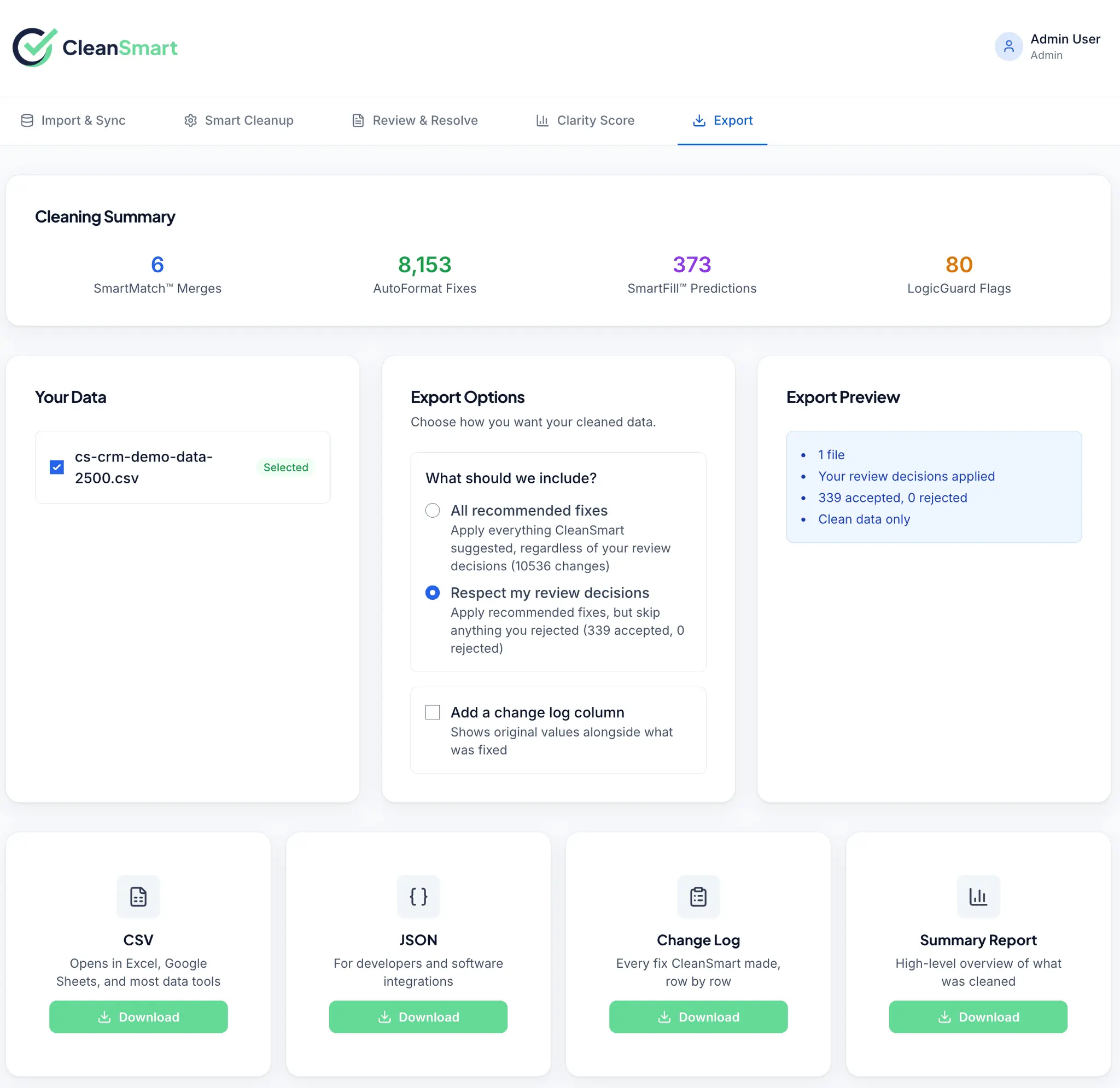Click the CleanSmart brand name text
1120x1088 pixels.
coord(120,48)
